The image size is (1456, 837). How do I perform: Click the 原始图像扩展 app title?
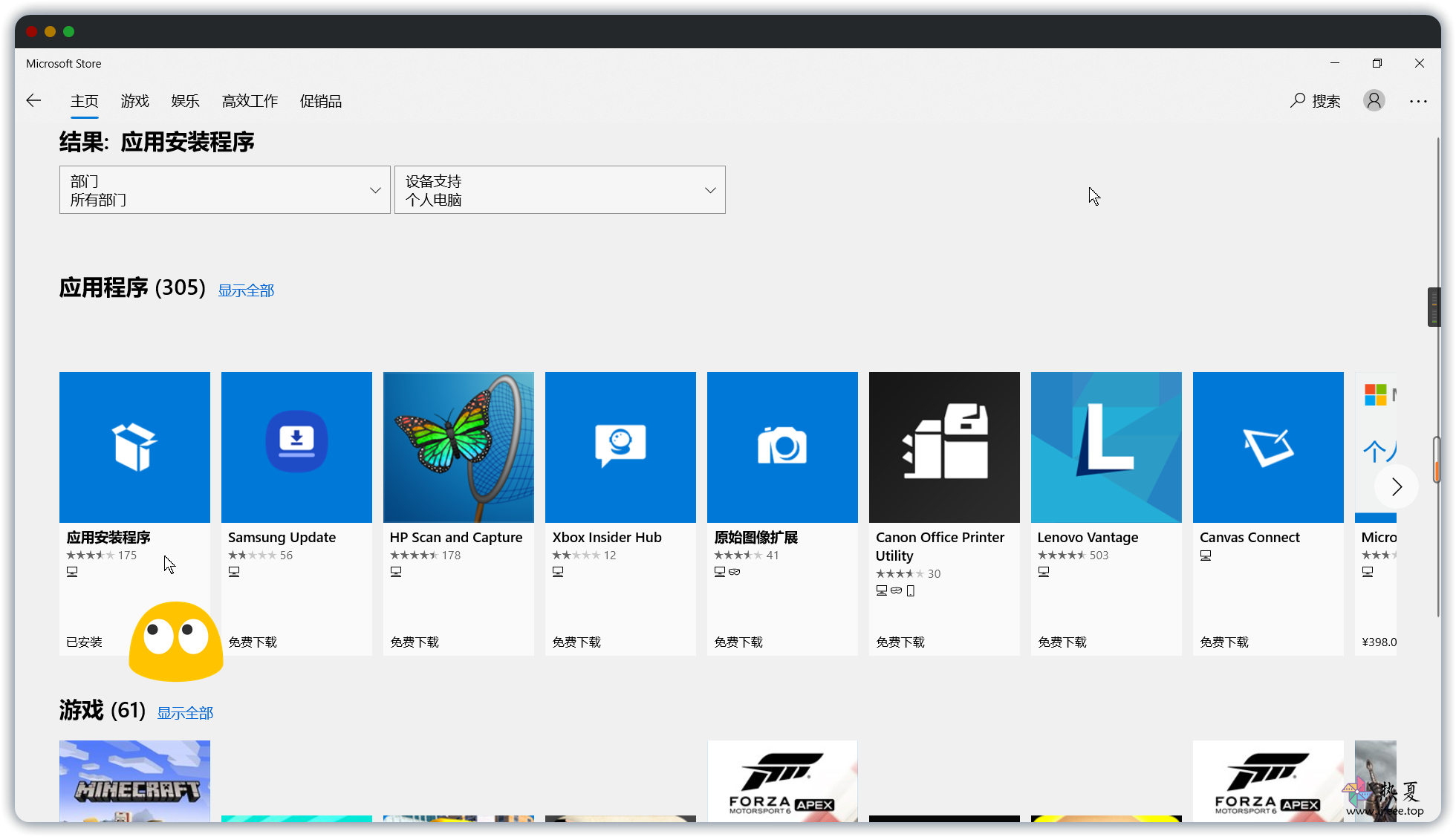(756, 537)
